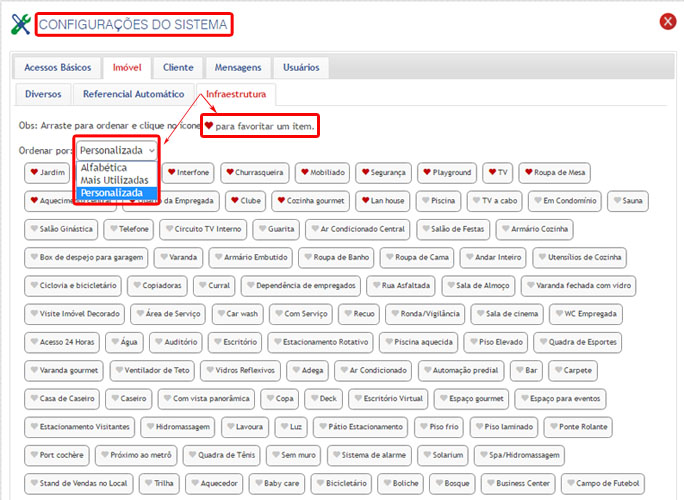Image resolution: width=684 pixels, height=500 pixels.
Task: Toggle favorite heart on Lan house
Action: pos(365,201)
